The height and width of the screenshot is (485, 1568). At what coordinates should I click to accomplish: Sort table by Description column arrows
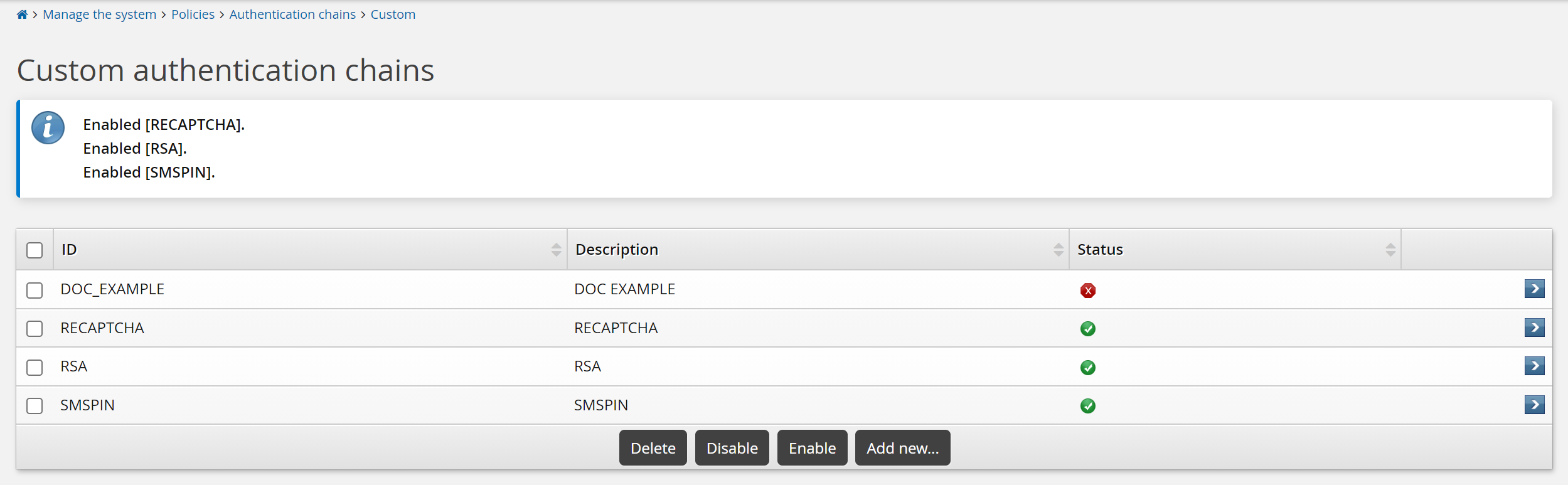click(1059, 250)
